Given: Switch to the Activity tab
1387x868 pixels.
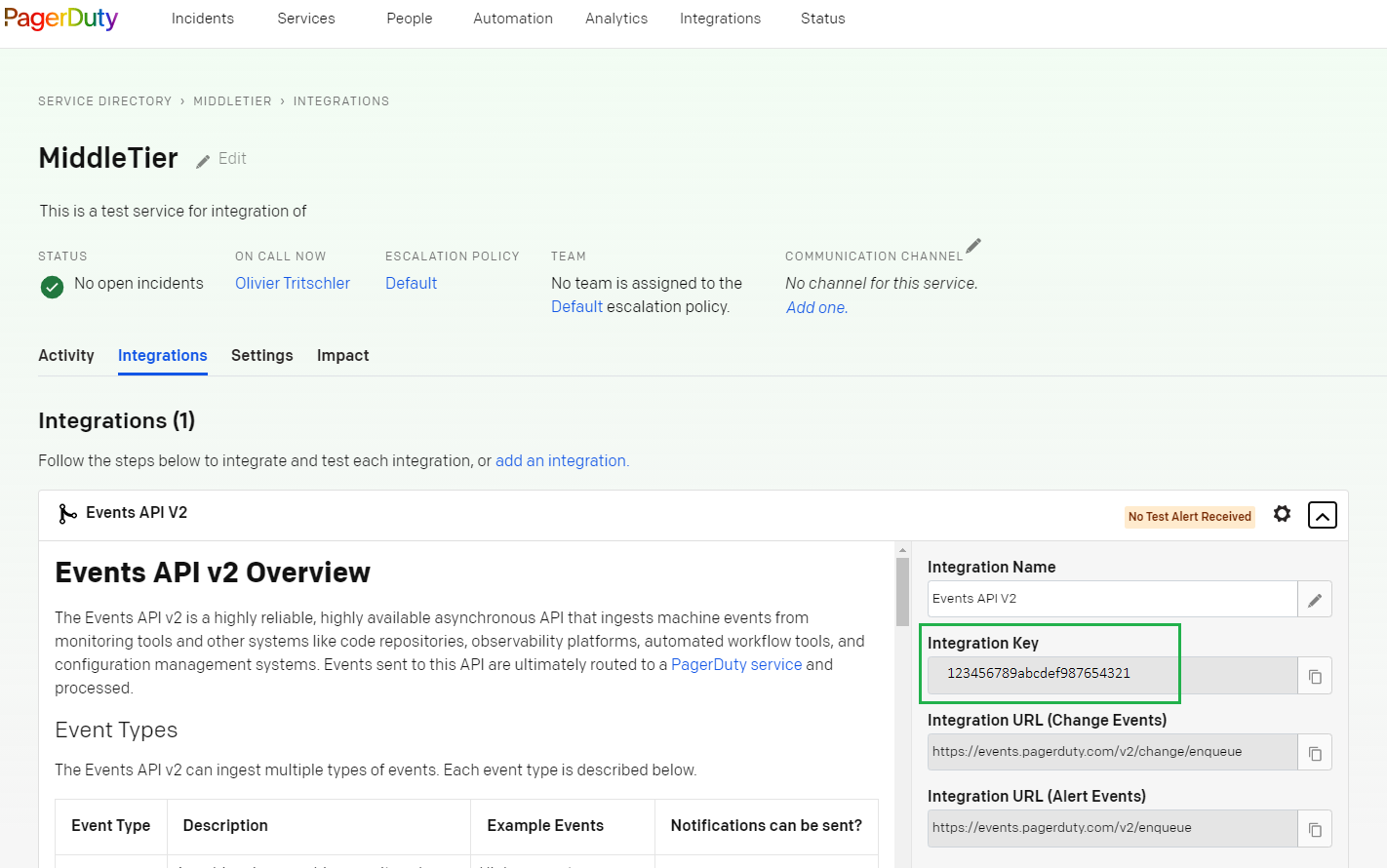Looking at the screenshot, I should pyautogui.click(x=66, y=356).
